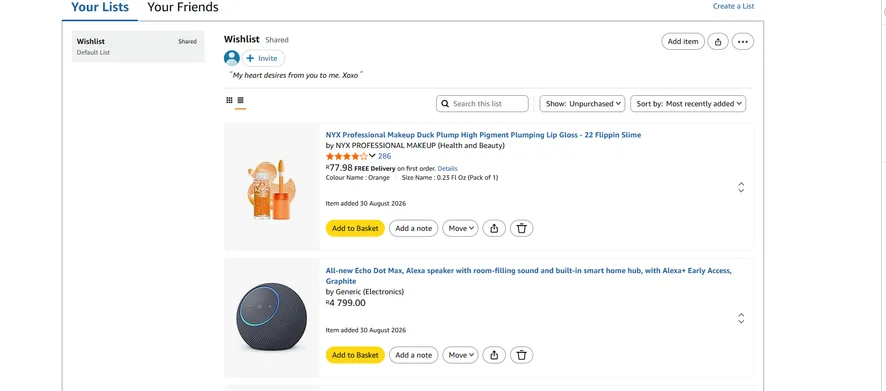The width and height of the screenshot is (886, 391).
Task: Switch to the Your Friends tab
Action: click(183, 7)
